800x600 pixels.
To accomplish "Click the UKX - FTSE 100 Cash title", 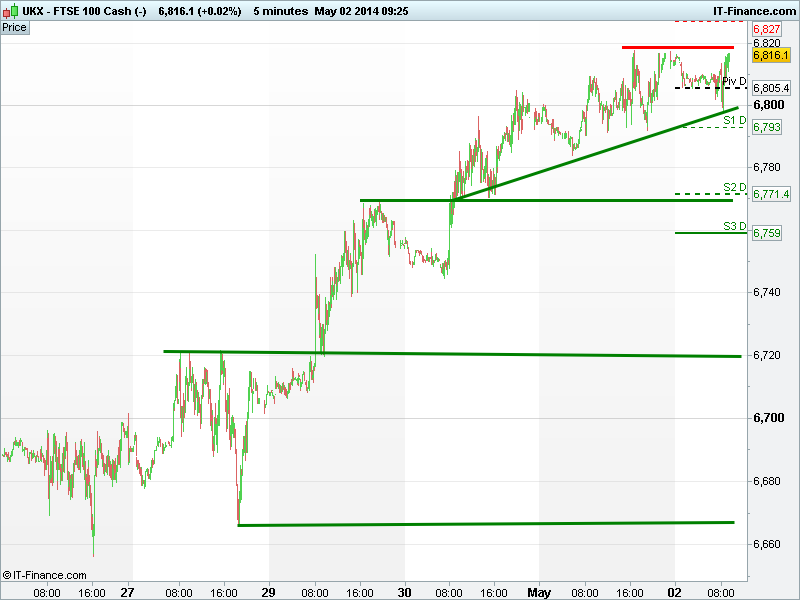I will coord(84,11).
